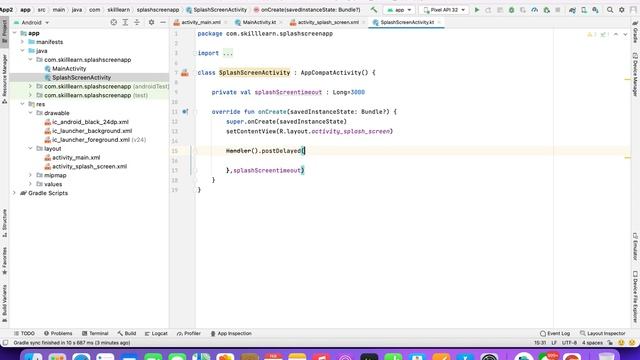Viewport: 640px width, 360px height.
Task: Click the override gutter icon beside onCreate
Action: pyautogui.click(x=185, y=111)
